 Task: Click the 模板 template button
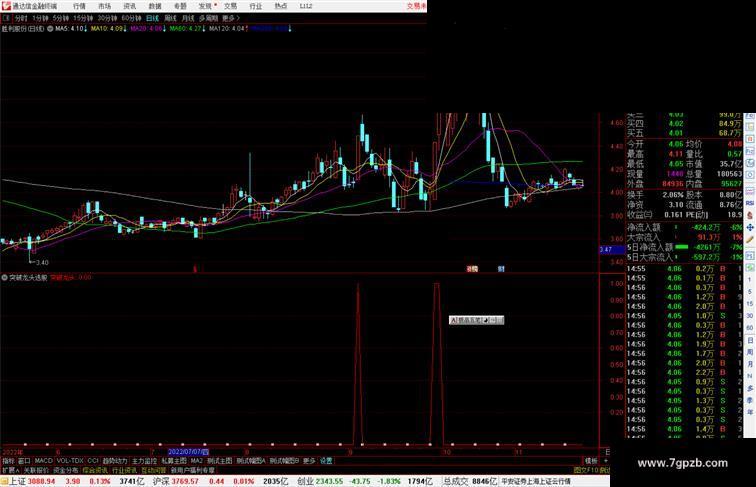(x=591, y=461)
